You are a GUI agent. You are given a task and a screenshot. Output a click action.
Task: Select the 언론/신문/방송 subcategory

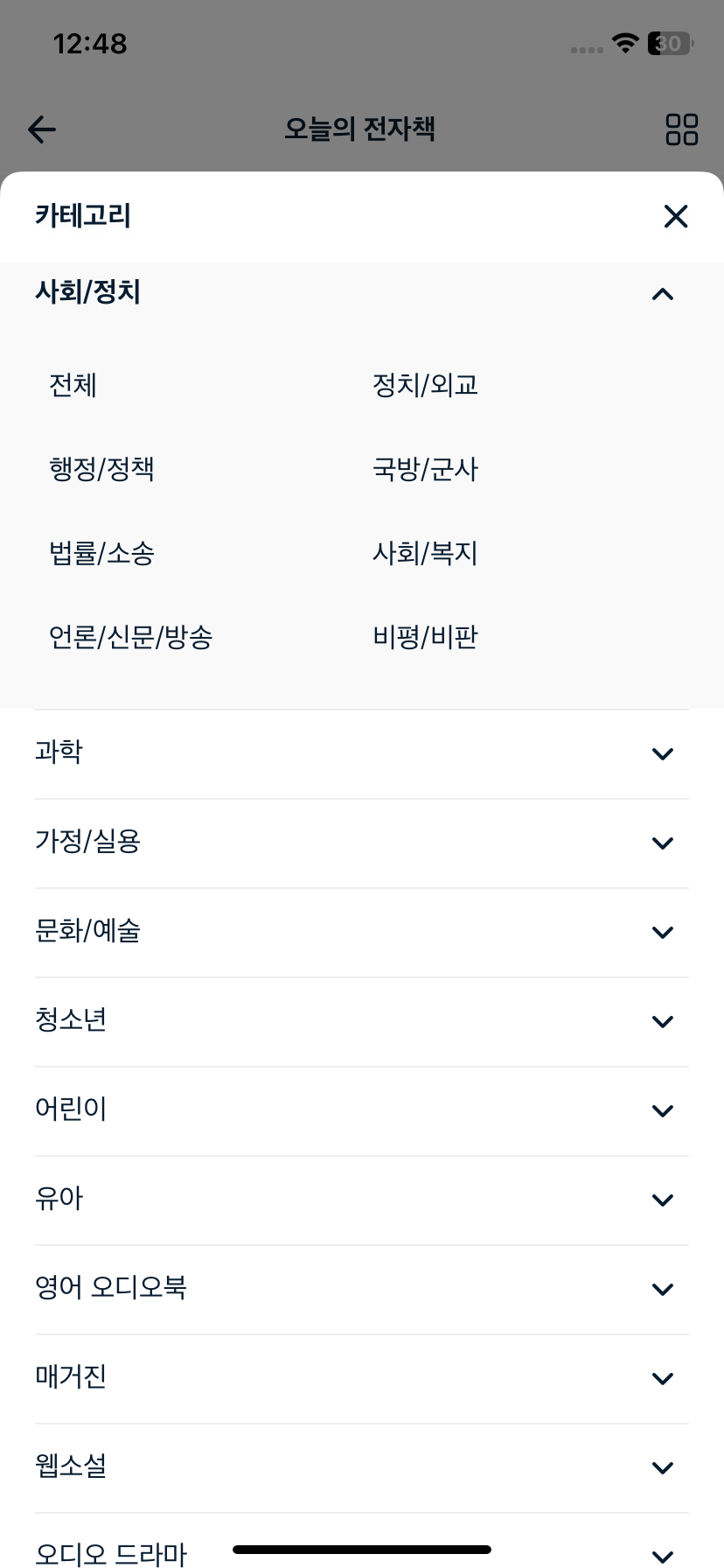pos(131,637)
